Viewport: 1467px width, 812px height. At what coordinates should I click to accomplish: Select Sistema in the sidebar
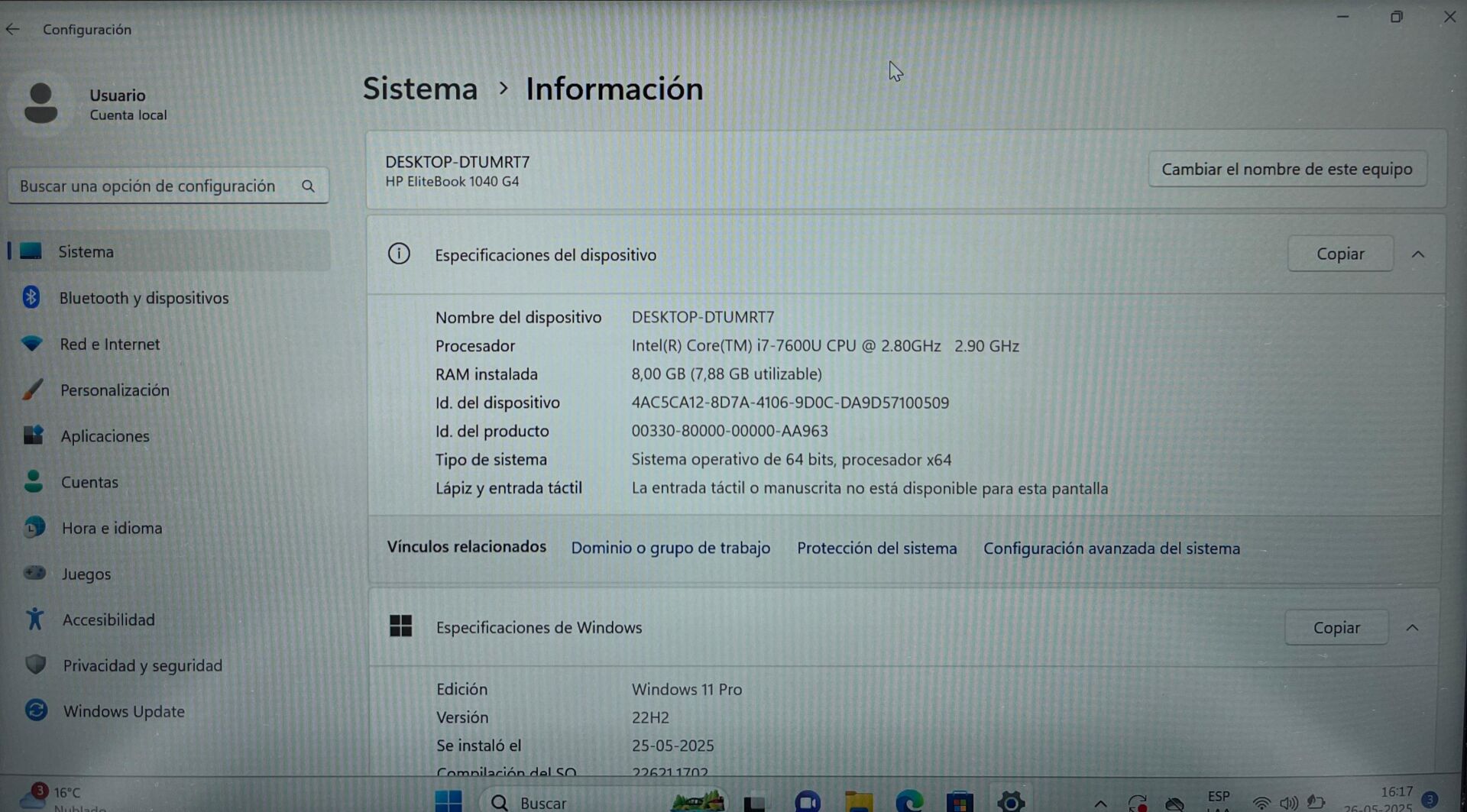[x=168, y=251]
